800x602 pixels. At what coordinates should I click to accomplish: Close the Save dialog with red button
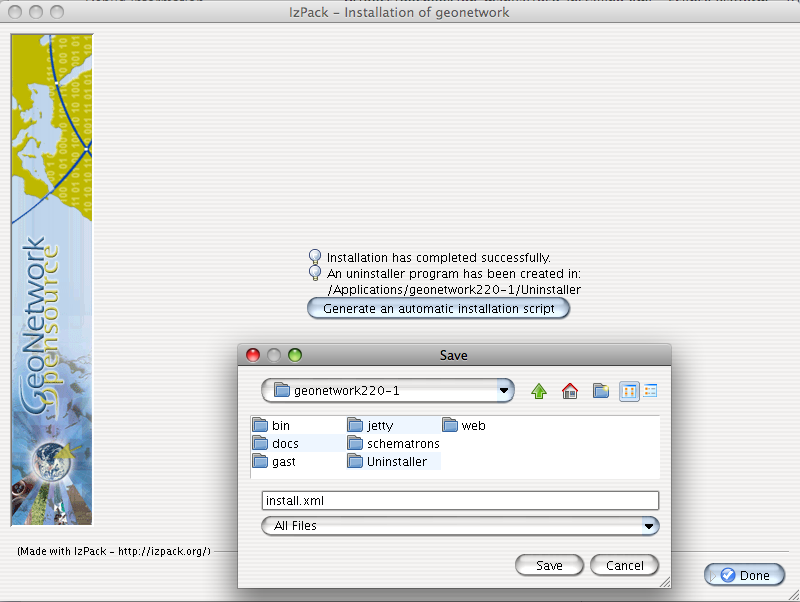point(253,355)
